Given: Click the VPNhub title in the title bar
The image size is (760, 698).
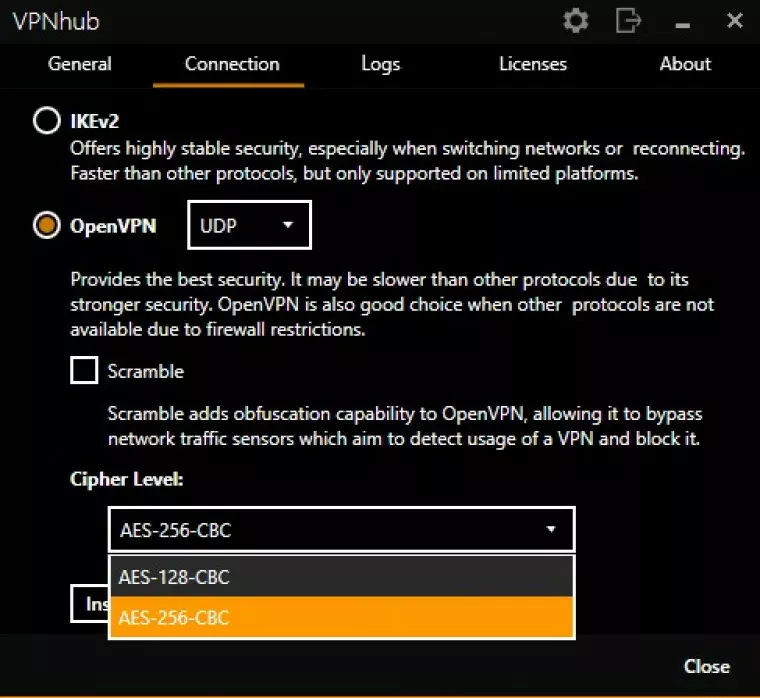Looking at the screenshot, I should [56, 21].
